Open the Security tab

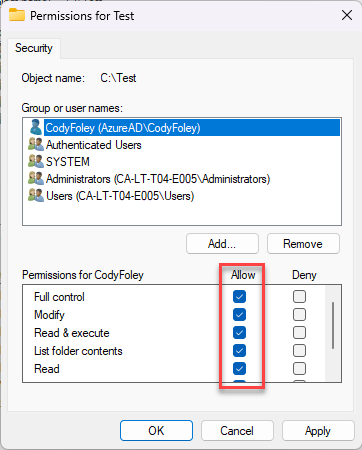tap(34, 48)
